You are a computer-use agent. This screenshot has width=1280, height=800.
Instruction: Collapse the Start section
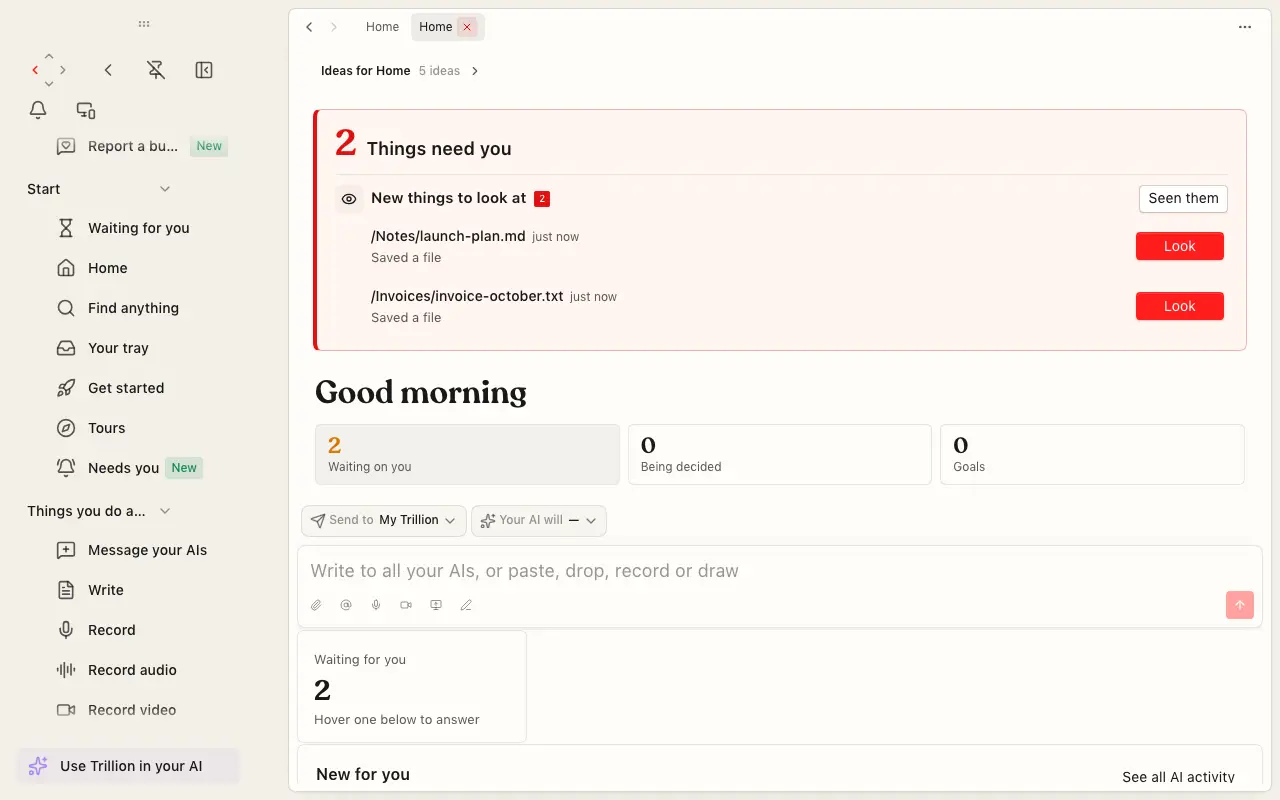pyautogui.click(x=165, y=189)
